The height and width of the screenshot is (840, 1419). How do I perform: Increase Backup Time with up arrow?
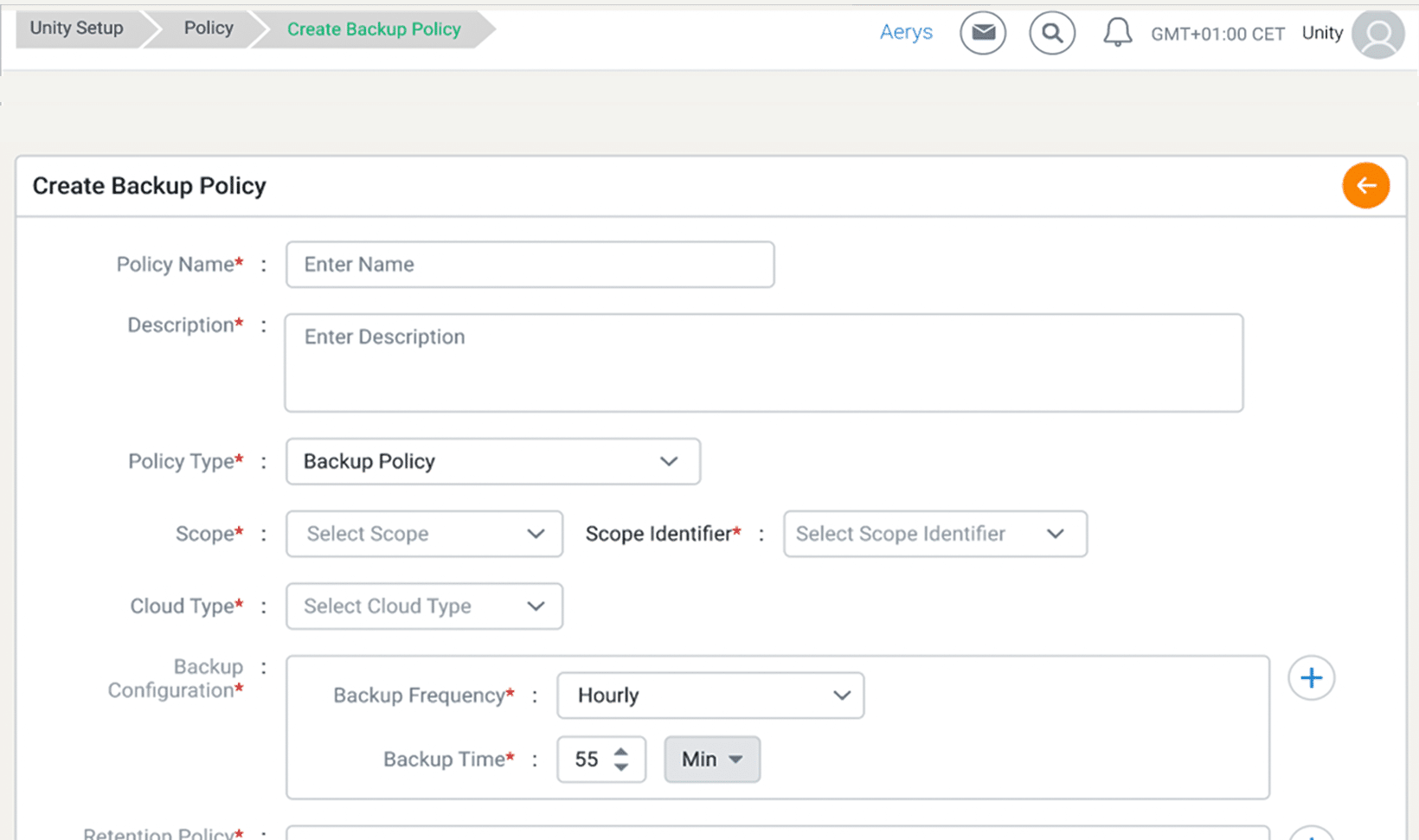click(x=621, y=752)
